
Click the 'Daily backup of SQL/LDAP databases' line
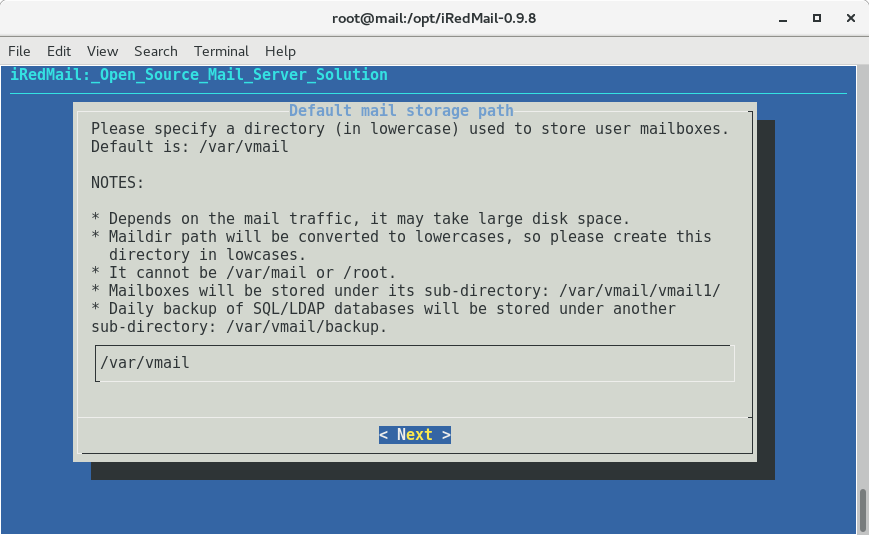[384, 309]
